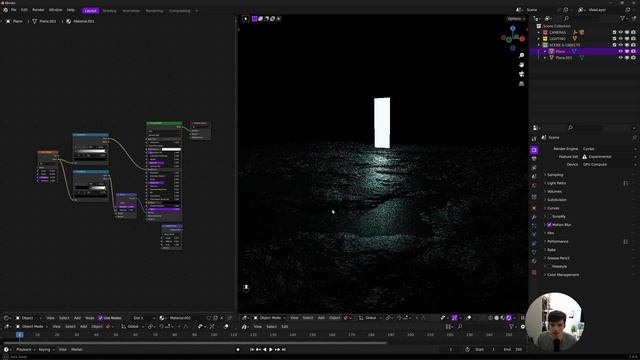Expand the Light Paths panel
Screen dimensions: 640x360
coord(555,183)
